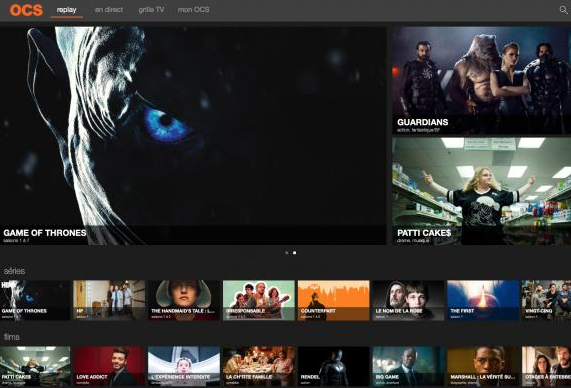The width and height of the screenshot is (571, 388).
Task: Open the Love Addict film thumbnail
Action: coord(109,366)
